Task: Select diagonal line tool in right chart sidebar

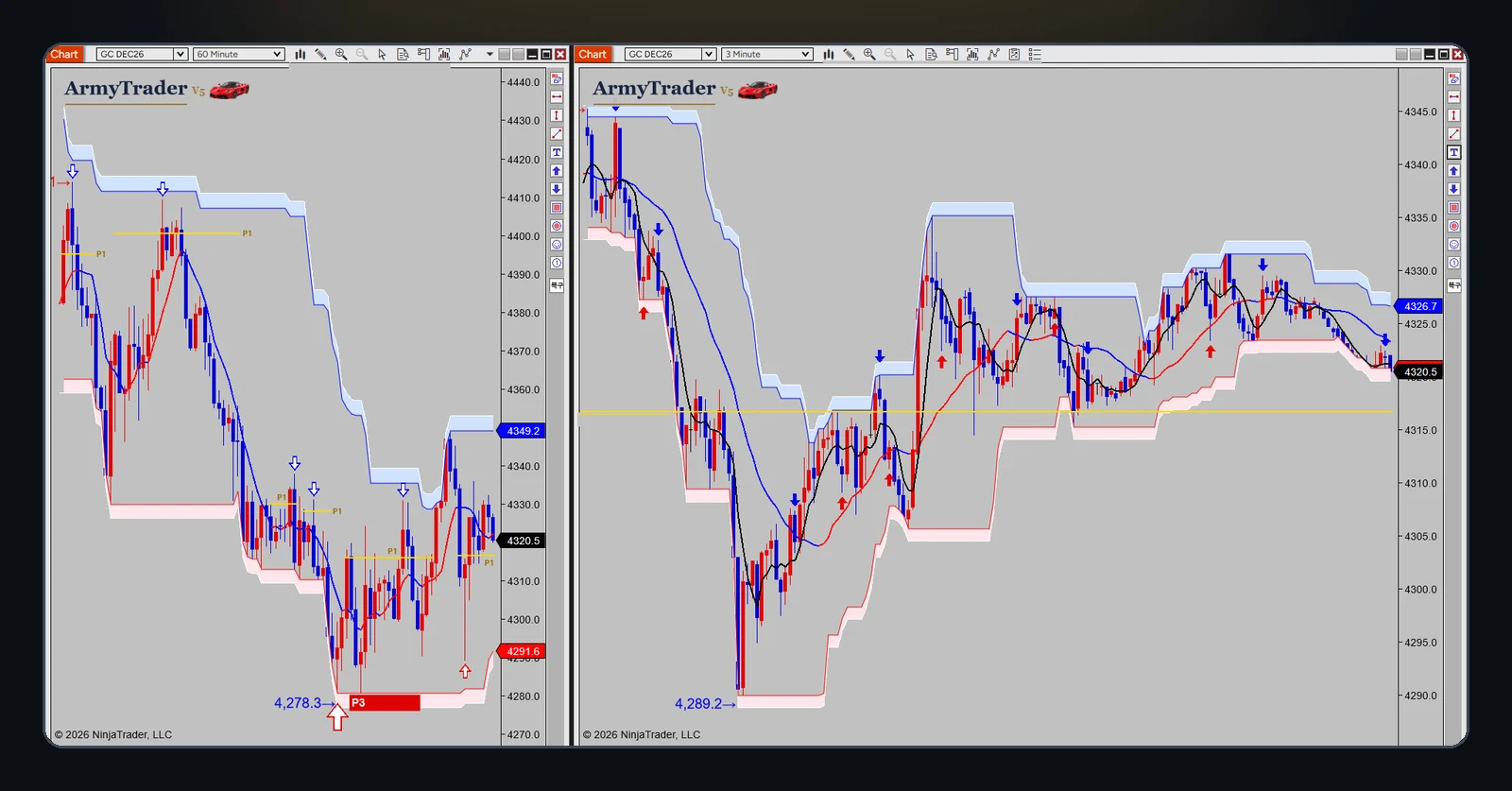Action: pyautogui.click(x=1453, y=133)
